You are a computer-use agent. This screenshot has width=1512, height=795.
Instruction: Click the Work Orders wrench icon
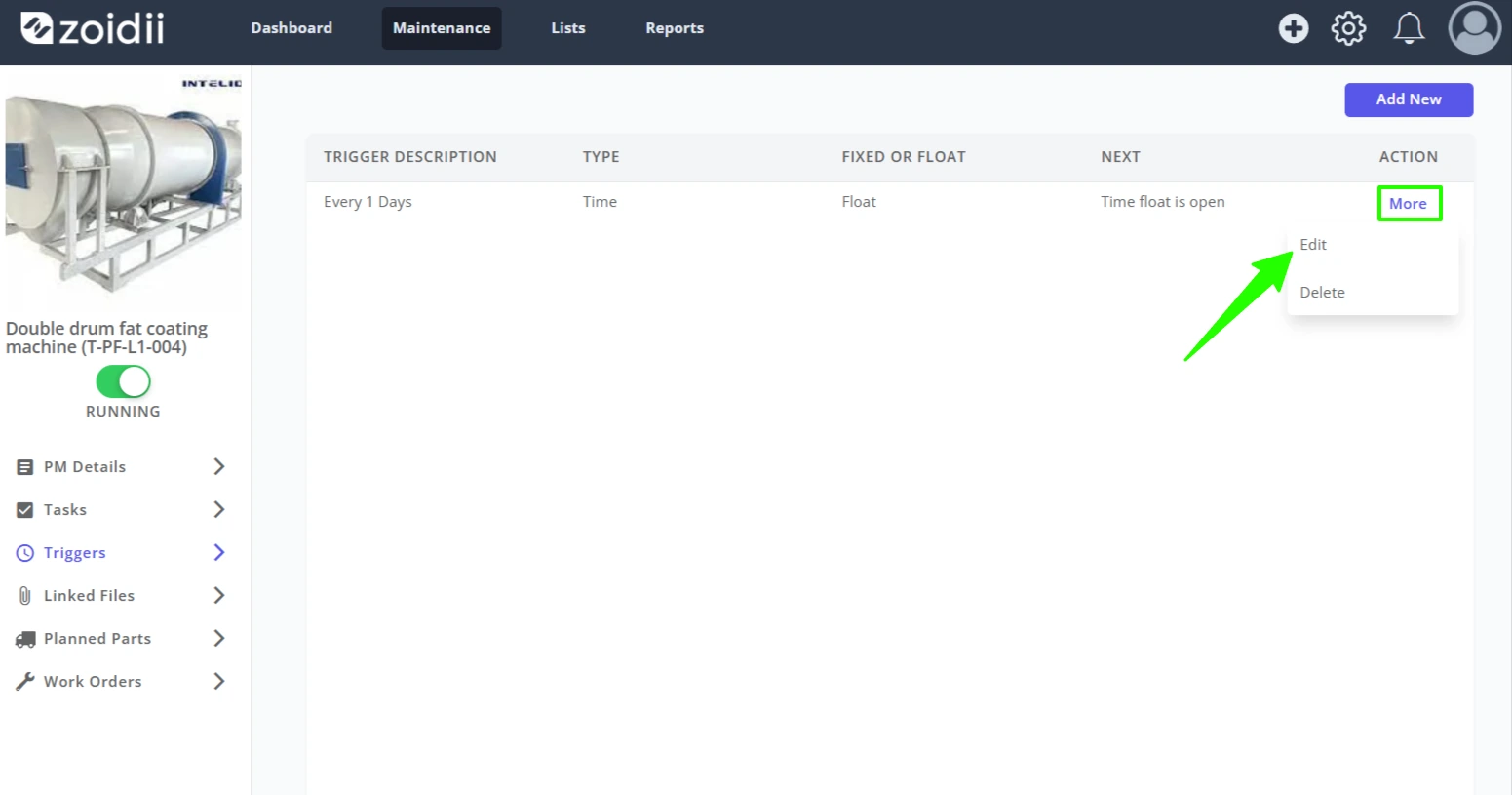25,682
